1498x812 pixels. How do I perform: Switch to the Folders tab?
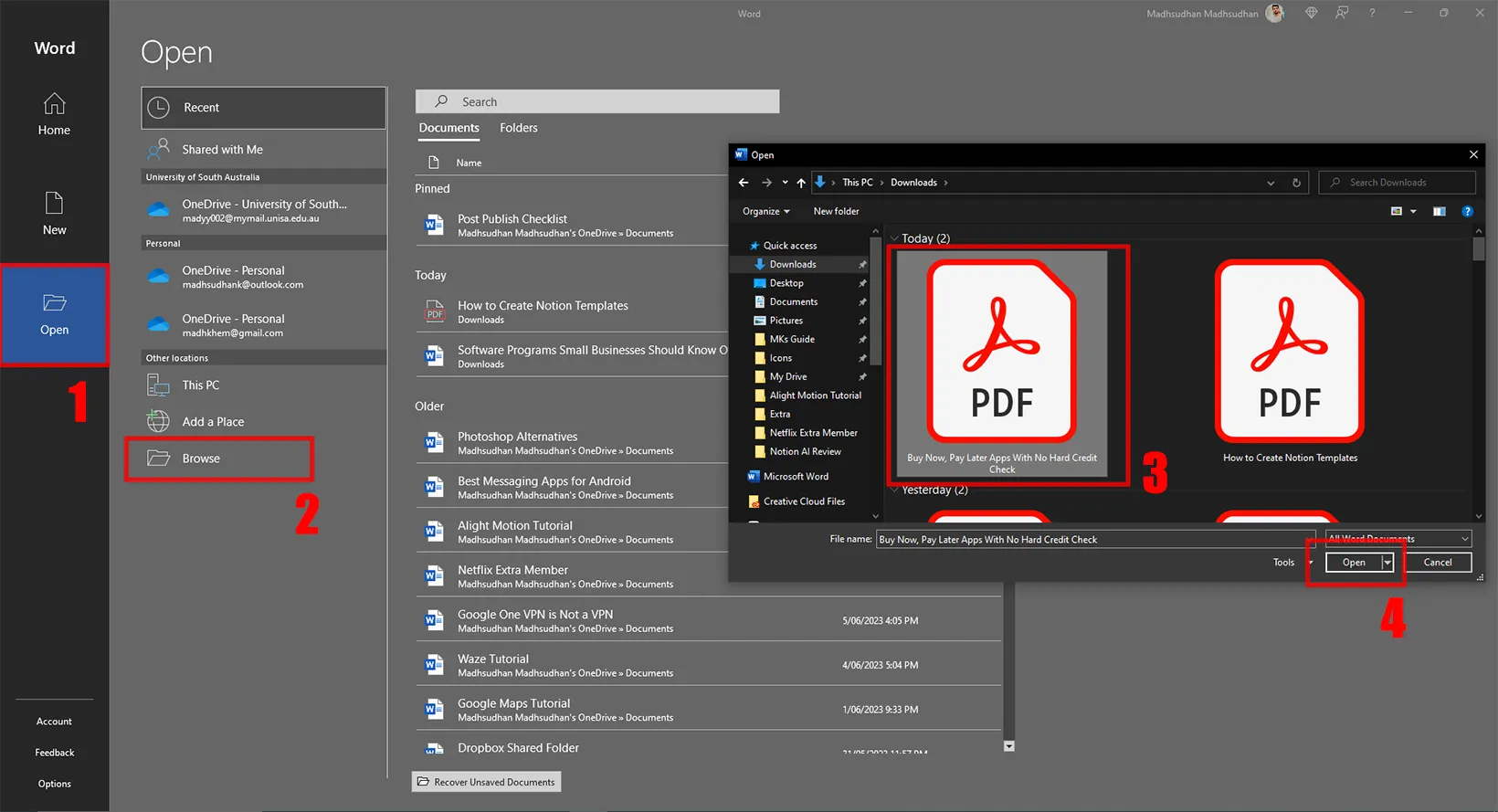519,128
